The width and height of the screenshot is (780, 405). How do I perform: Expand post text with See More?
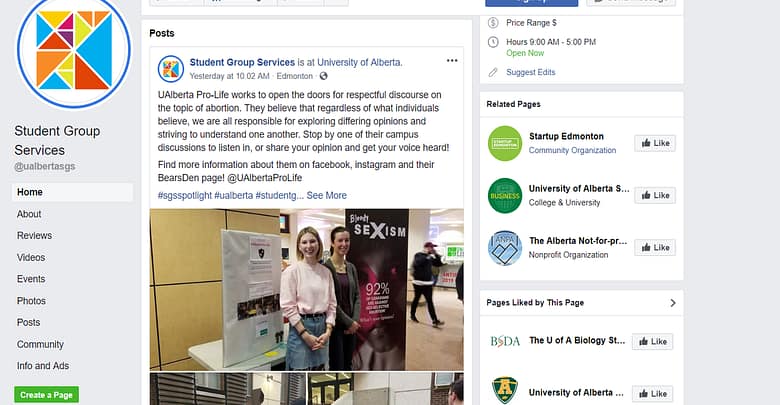(326, 196)
